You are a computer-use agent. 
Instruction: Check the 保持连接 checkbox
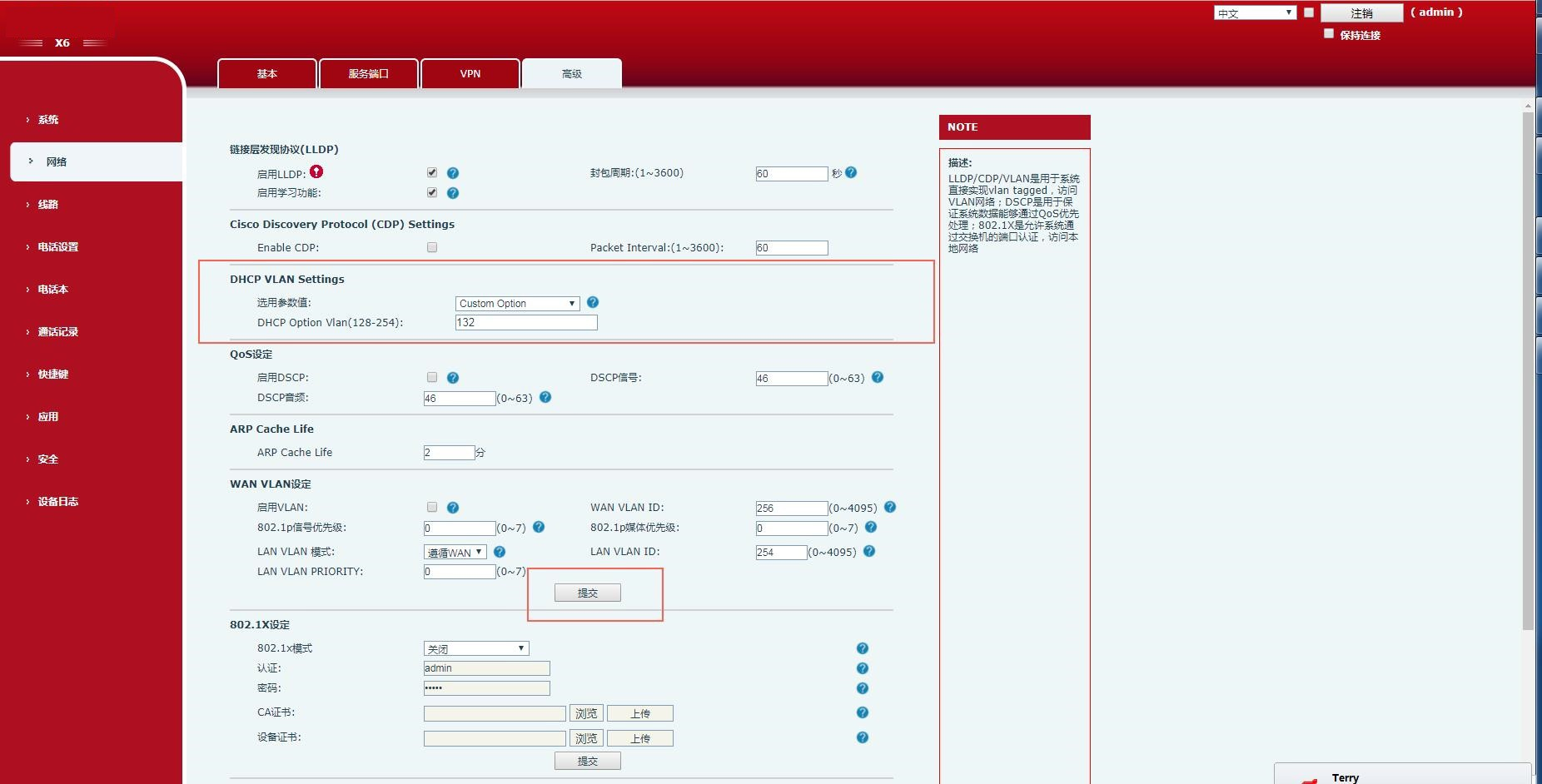tap(1329, 33)
